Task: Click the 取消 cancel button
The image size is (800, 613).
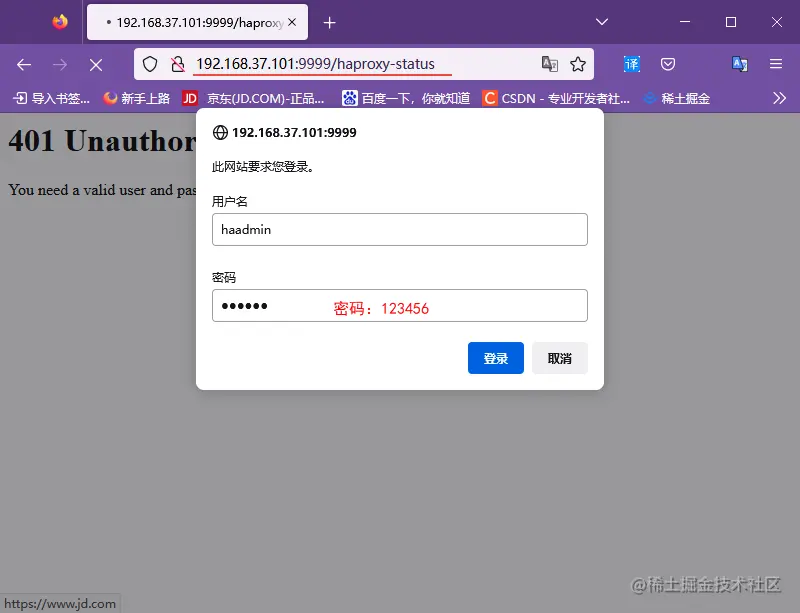Action: (x=559, y=357)
